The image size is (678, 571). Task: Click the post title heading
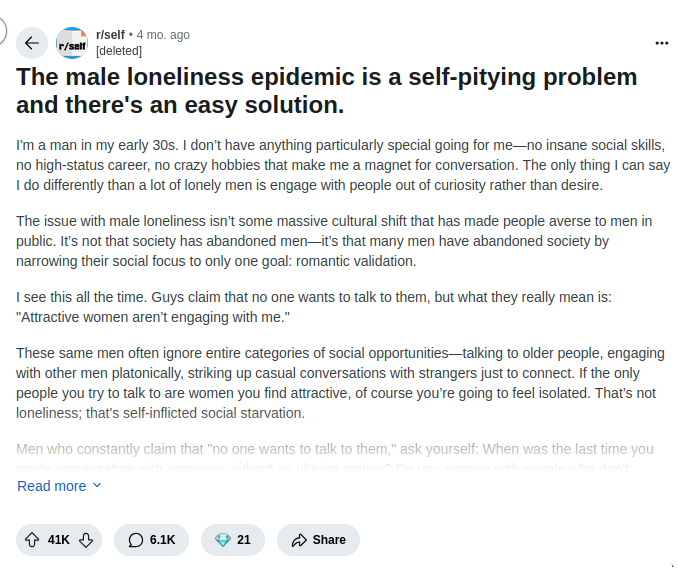(x=326, y=91)
